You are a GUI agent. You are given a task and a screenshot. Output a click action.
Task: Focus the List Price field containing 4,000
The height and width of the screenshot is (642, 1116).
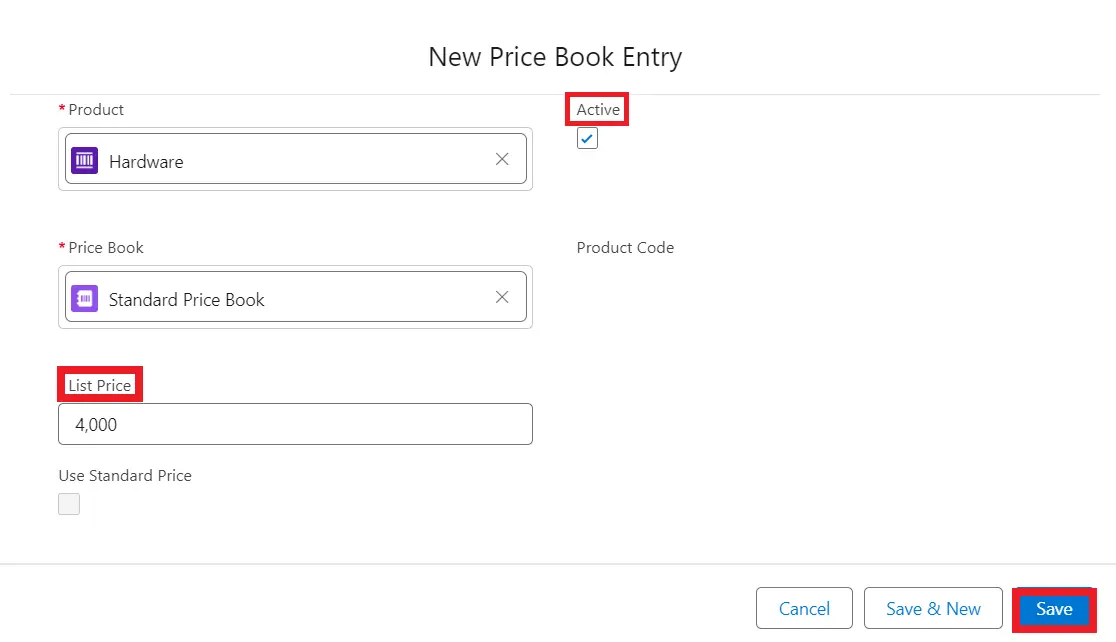(295, 424)
